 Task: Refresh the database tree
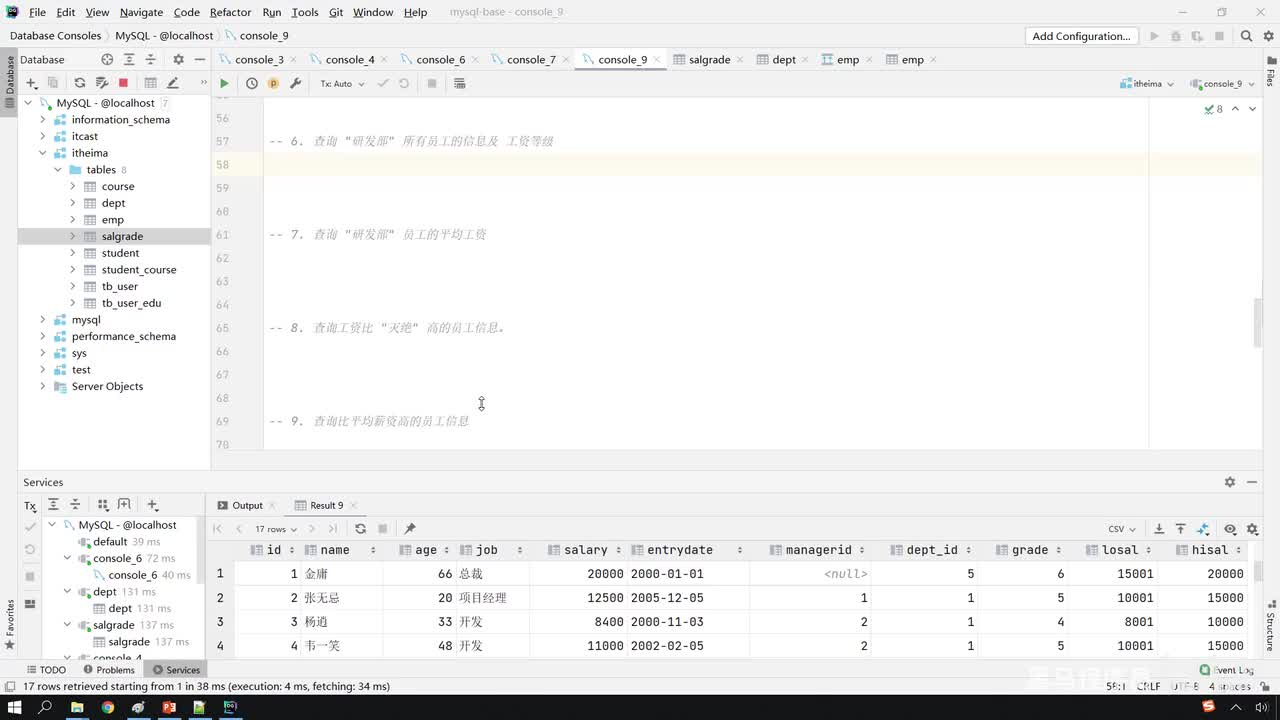coord(80,83)
